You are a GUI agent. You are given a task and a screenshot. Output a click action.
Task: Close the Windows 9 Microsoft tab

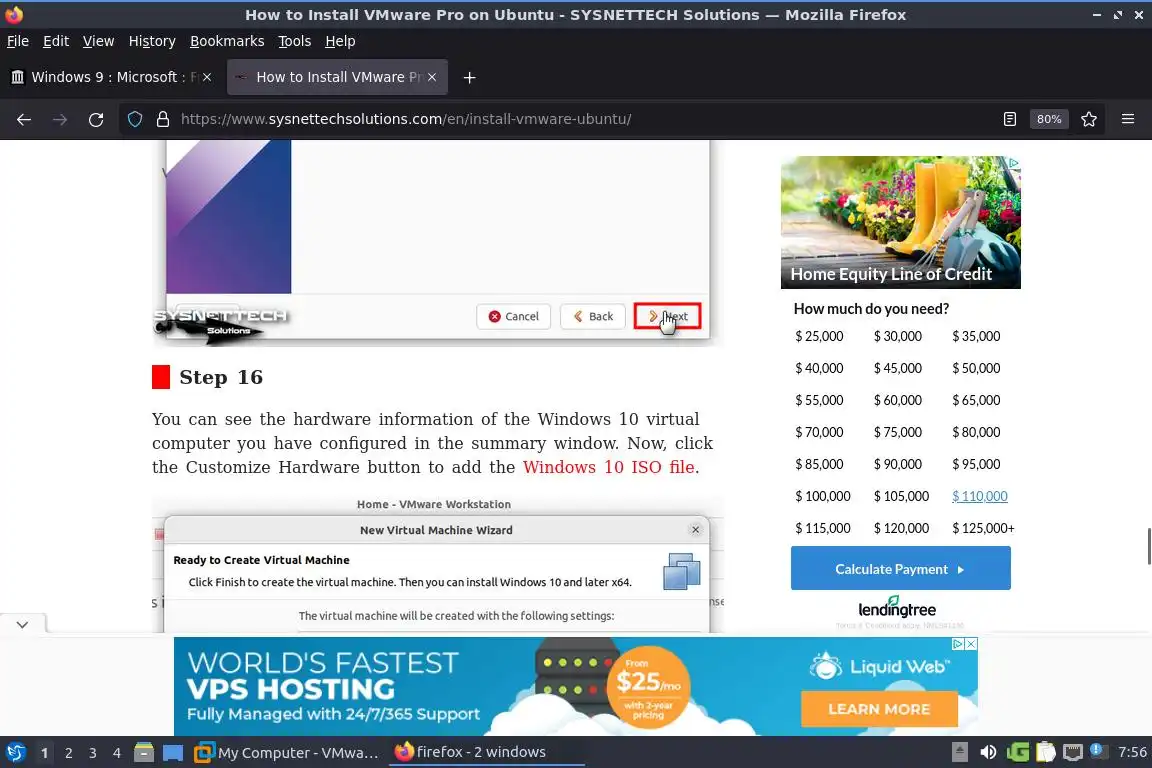tap(207, 77)
